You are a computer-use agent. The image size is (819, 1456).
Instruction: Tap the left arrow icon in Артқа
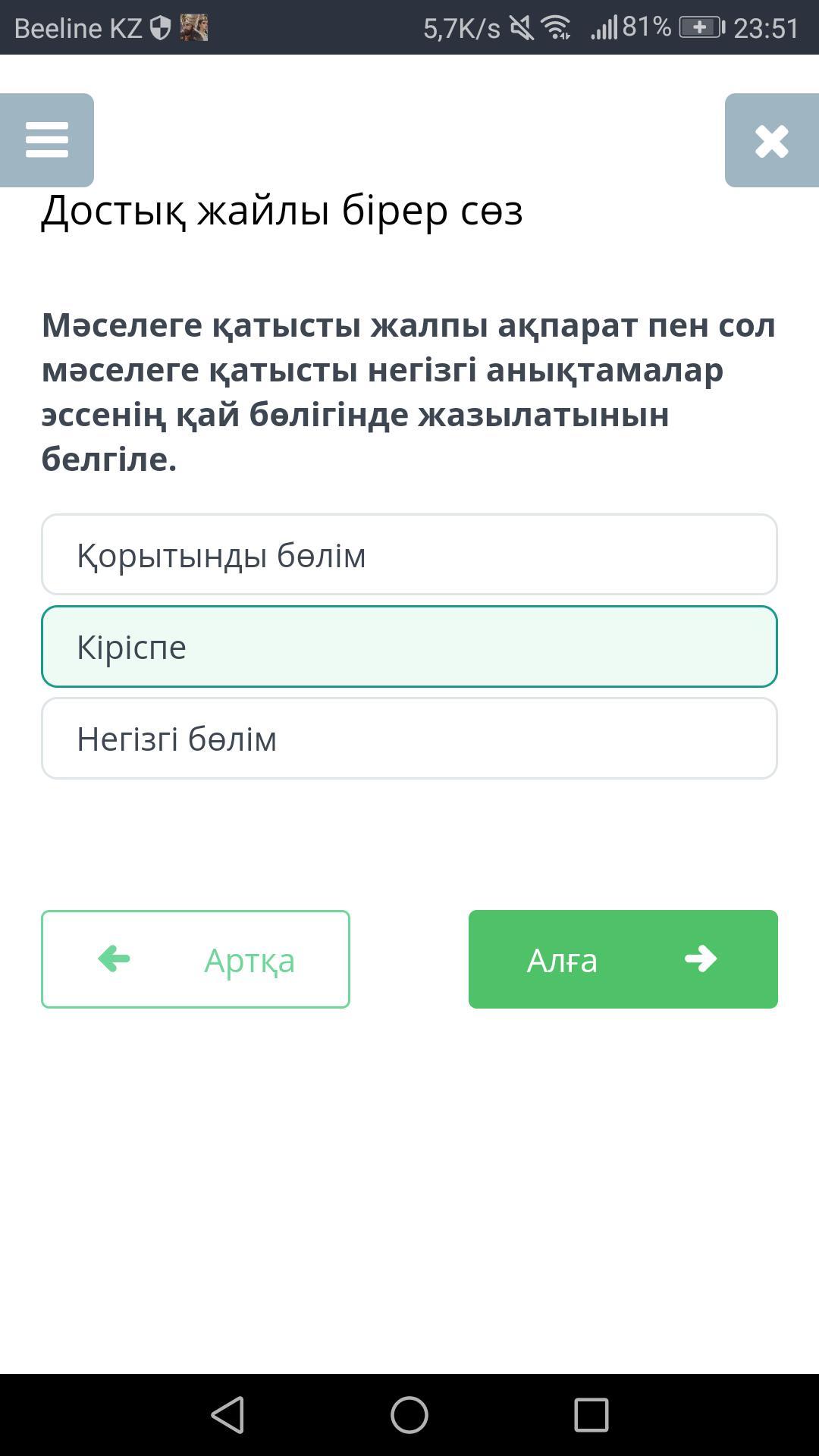(x=115, y=959)
